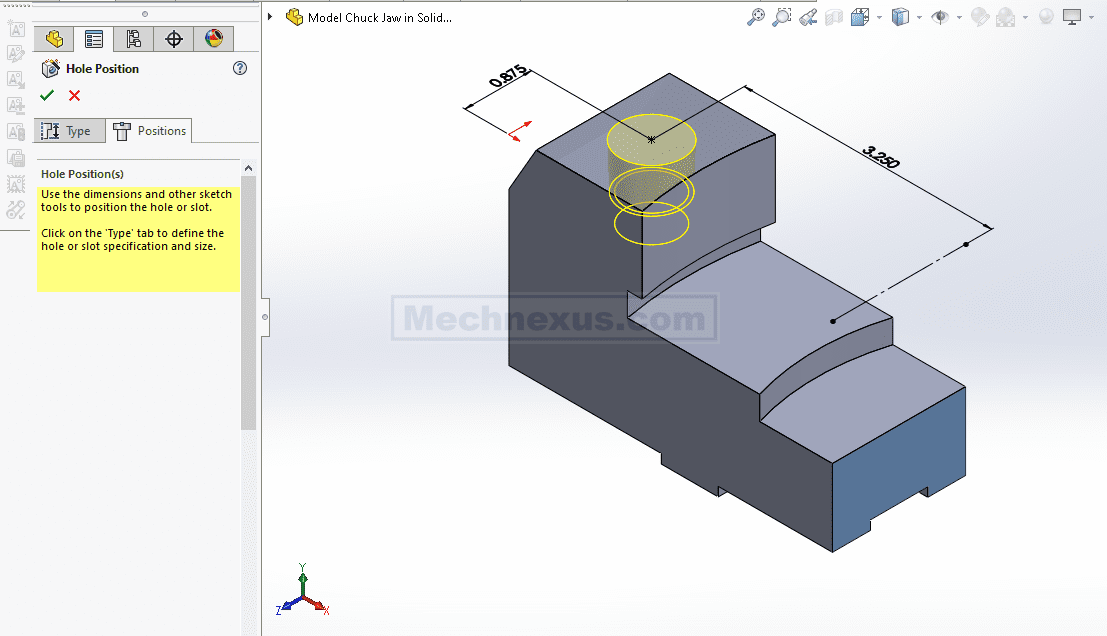Expand the flyout tree arrow beside model name

click(x=270, y=17)
